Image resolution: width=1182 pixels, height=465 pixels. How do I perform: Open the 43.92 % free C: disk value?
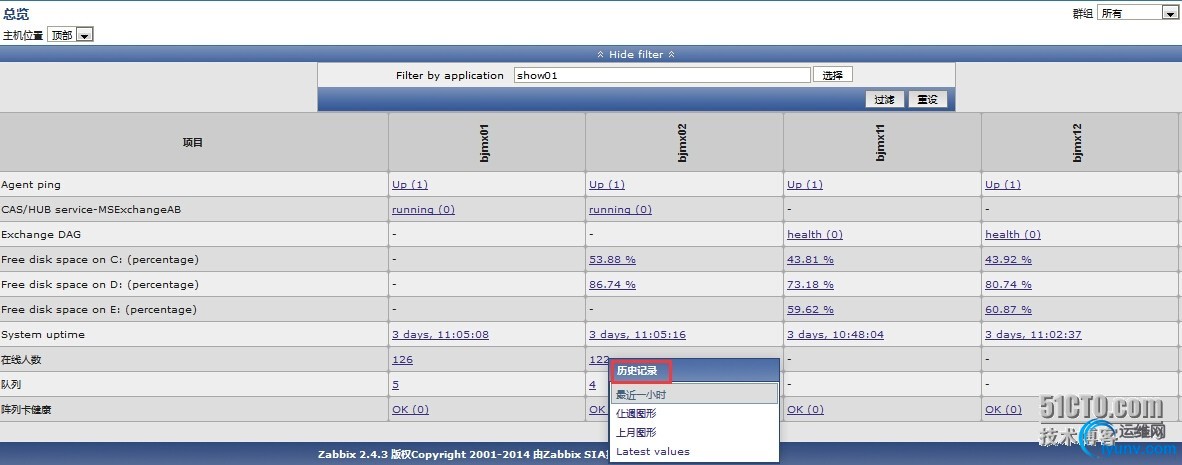point(1008,259)
